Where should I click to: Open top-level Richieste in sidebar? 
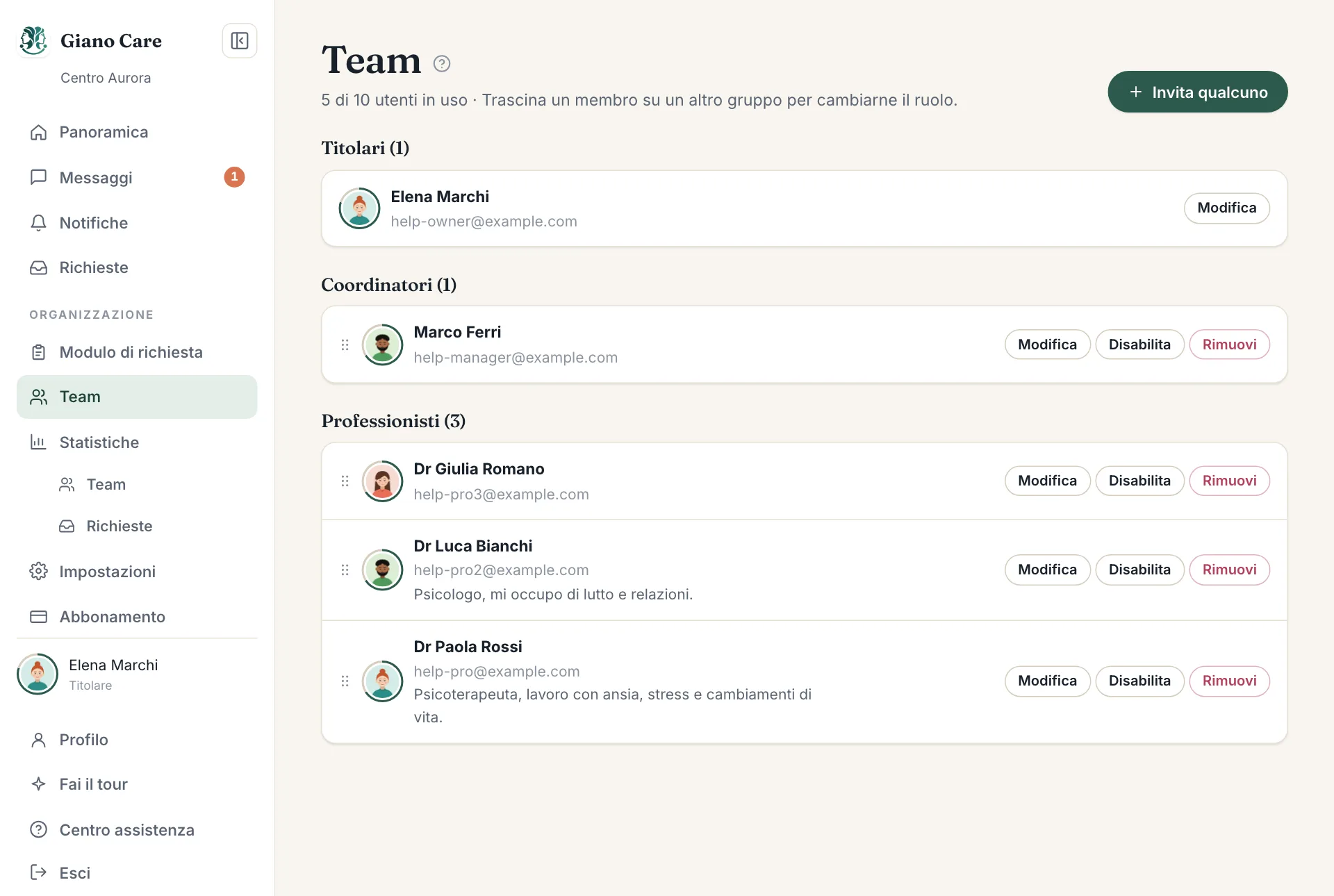137,267
